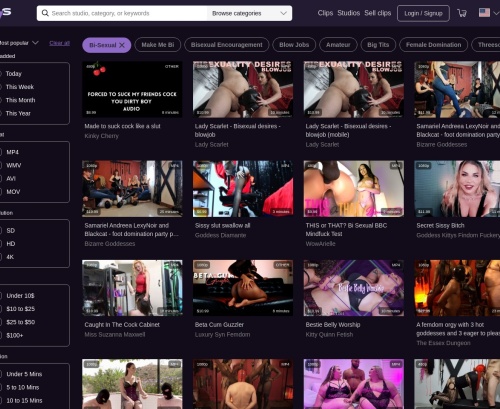
Task: Open the WowArielle studio link
Action: (x=320, y=244)
